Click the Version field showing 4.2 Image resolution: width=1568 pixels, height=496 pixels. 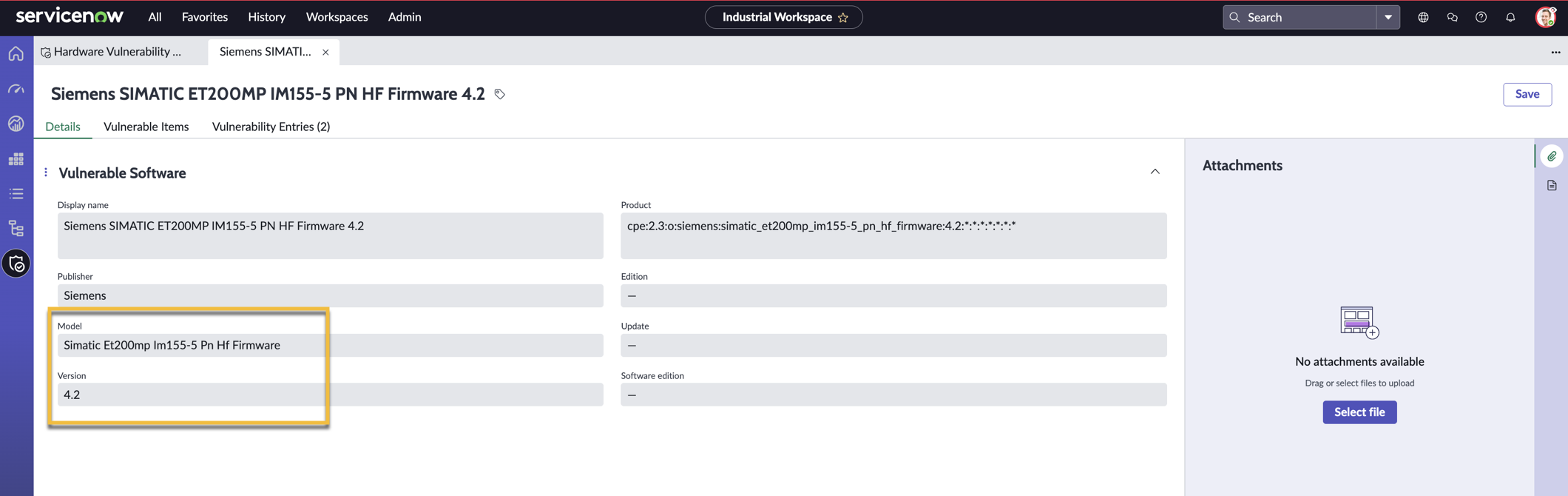pos(331,395)
